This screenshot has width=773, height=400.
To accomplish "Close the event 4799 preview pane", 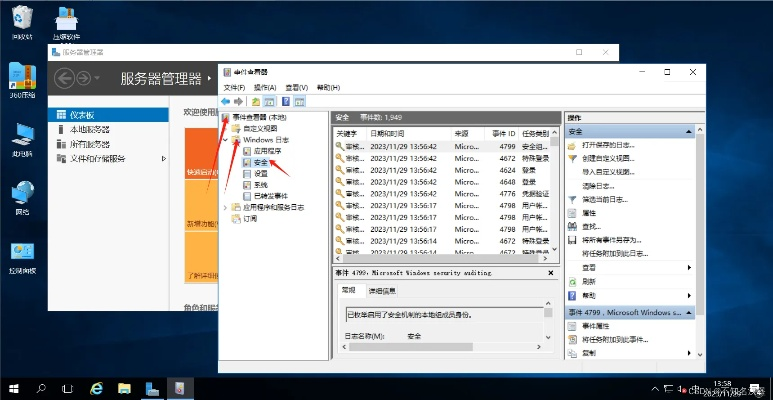I will pos(551,273).
